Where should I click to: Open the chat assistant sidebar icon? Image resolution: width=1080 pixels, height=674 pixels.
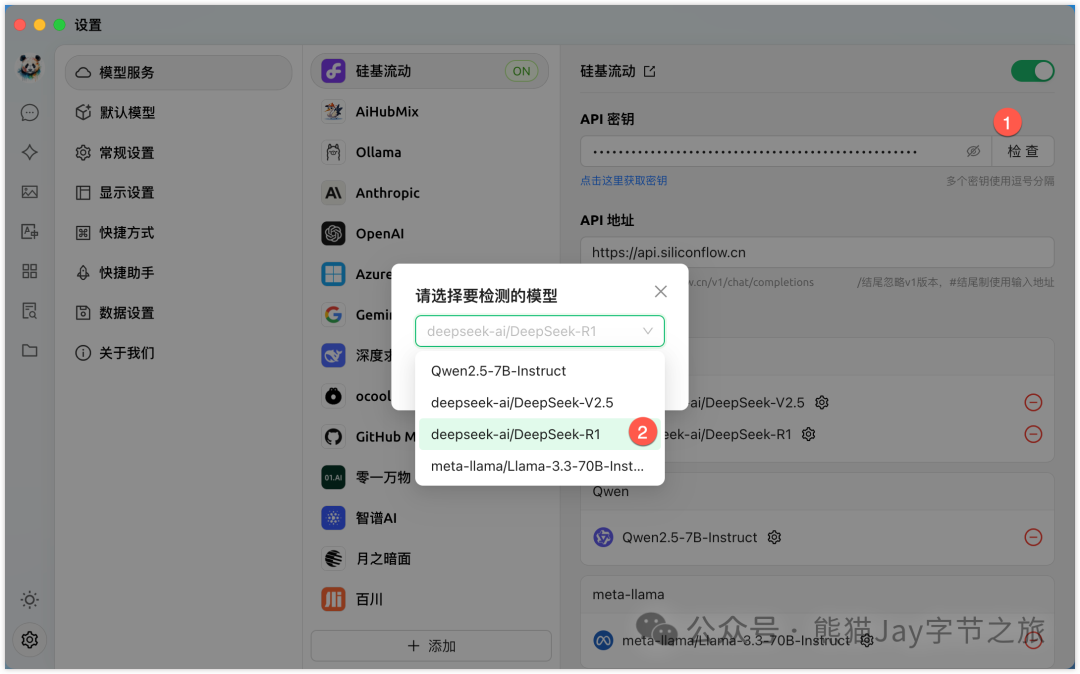point(30,113)
